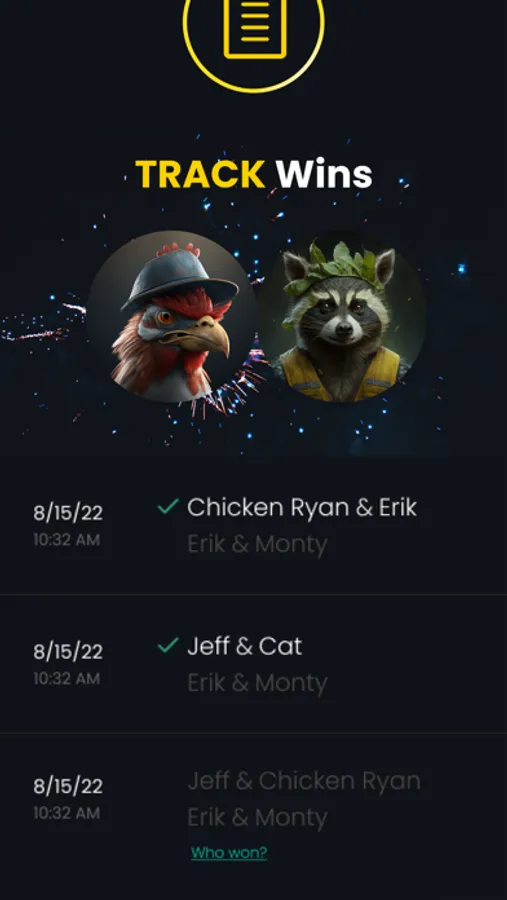Choose Chicken Ryan & Erik winning team
This screenshot has height=900, width=507.
pyautogui.click(x=302, y=507)
